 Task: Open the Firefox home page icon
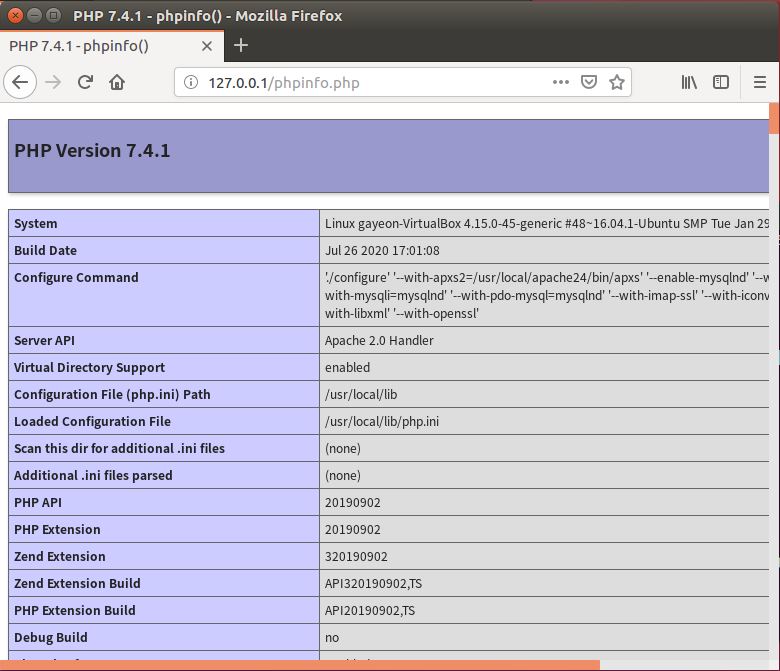tap(117, 82)
